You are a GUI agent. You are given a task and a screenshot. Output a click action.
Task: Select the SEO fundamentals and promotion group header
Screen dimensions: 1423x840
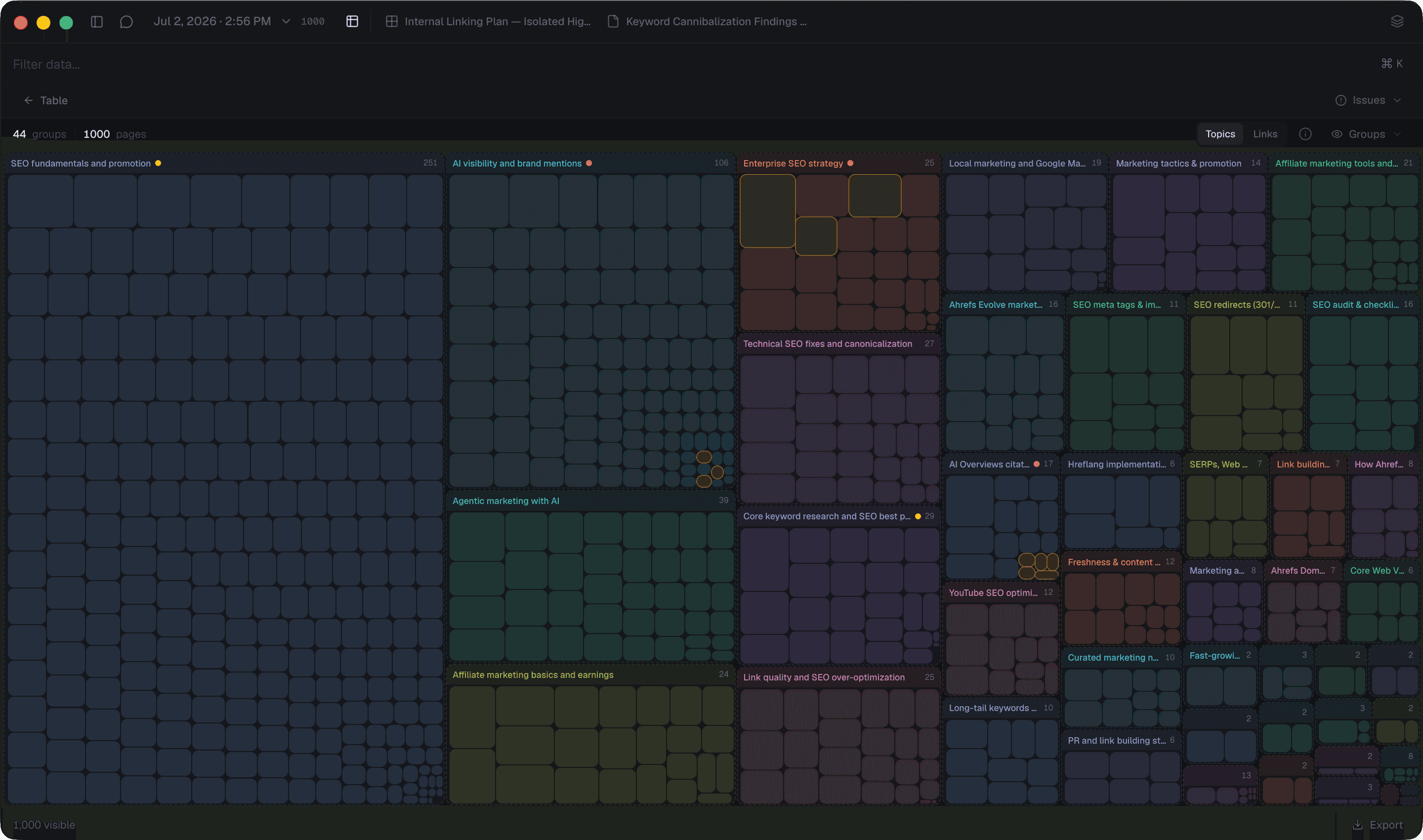(225, 163)
